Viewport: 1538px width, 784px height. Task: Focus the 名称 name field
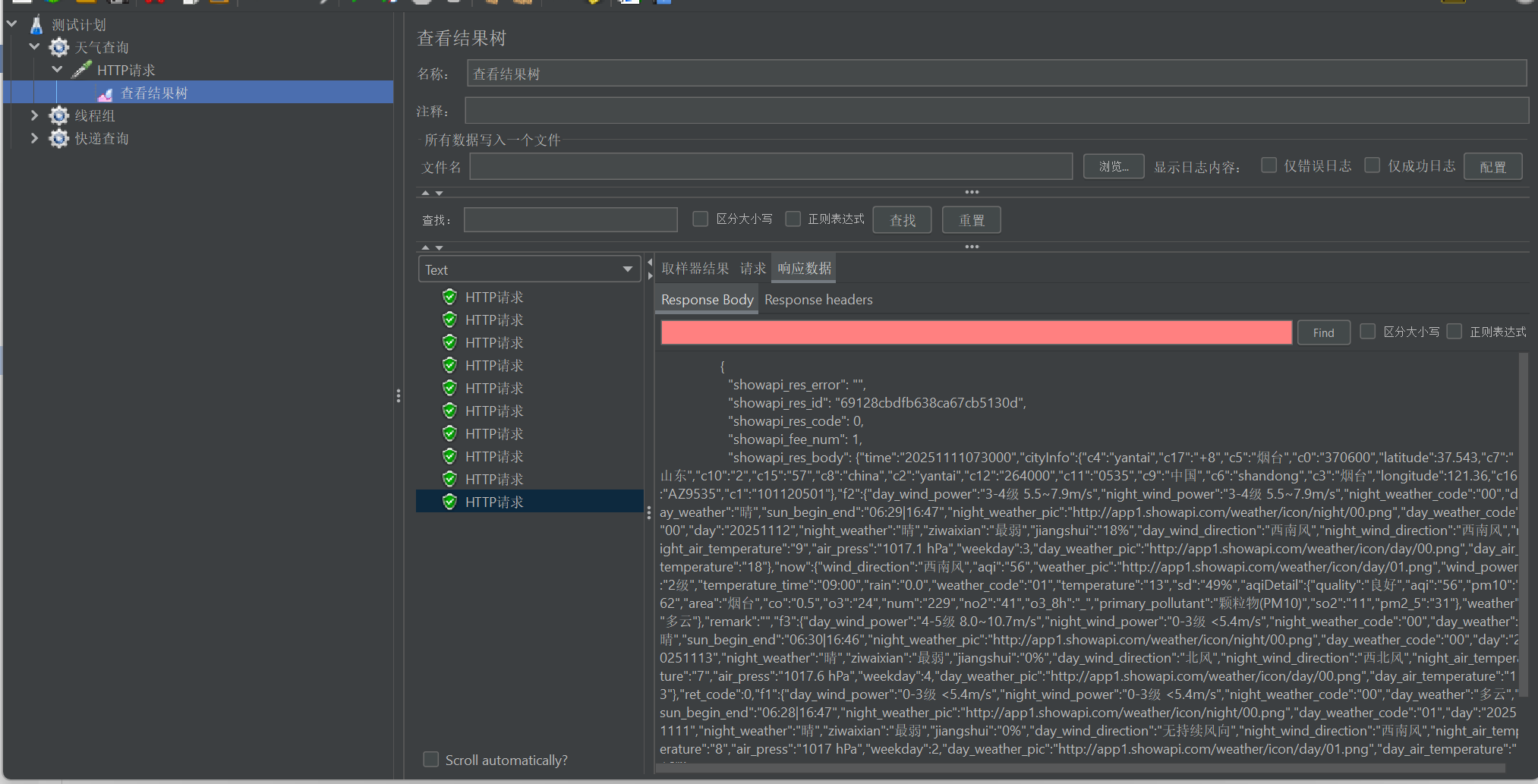click(997, 74)
